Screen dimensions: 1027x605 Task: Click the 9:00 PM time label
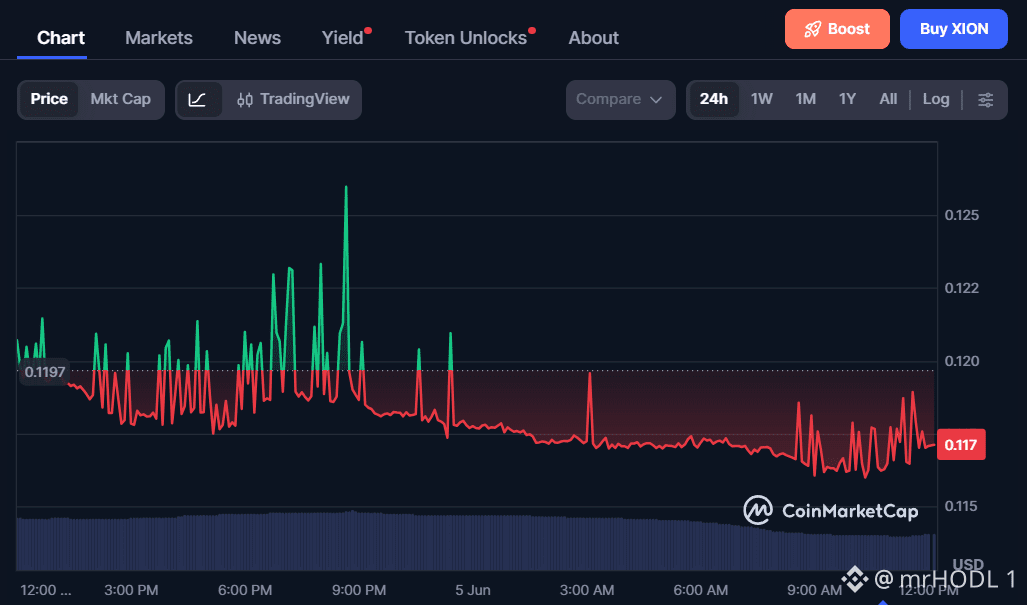coord(358,590)
